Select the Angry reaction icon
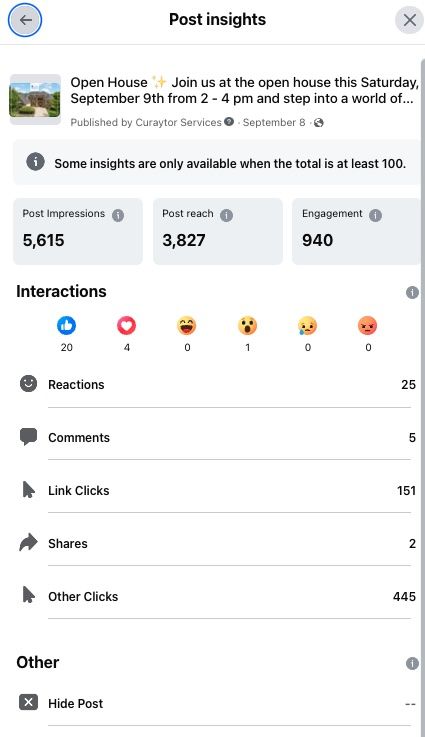 point(368,325)
